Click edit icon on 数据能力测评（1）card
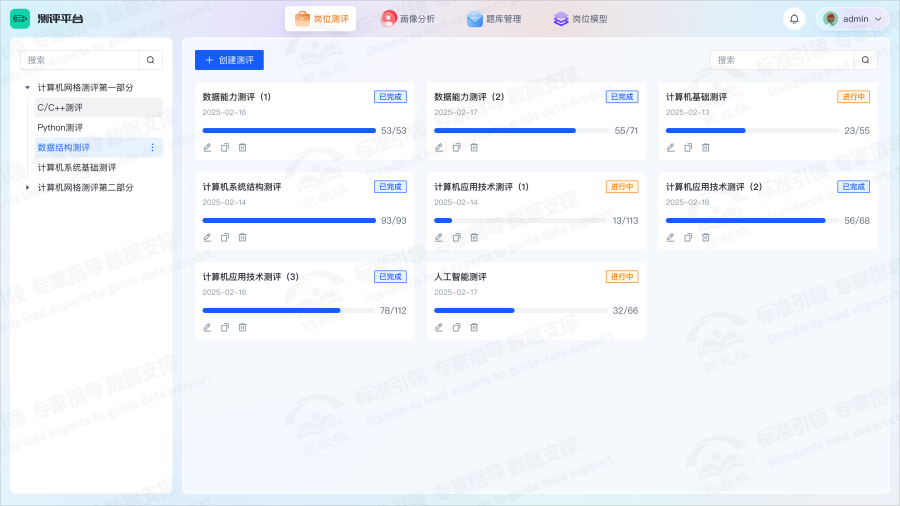This screenshot has width=900, height=506. point(207,147)
